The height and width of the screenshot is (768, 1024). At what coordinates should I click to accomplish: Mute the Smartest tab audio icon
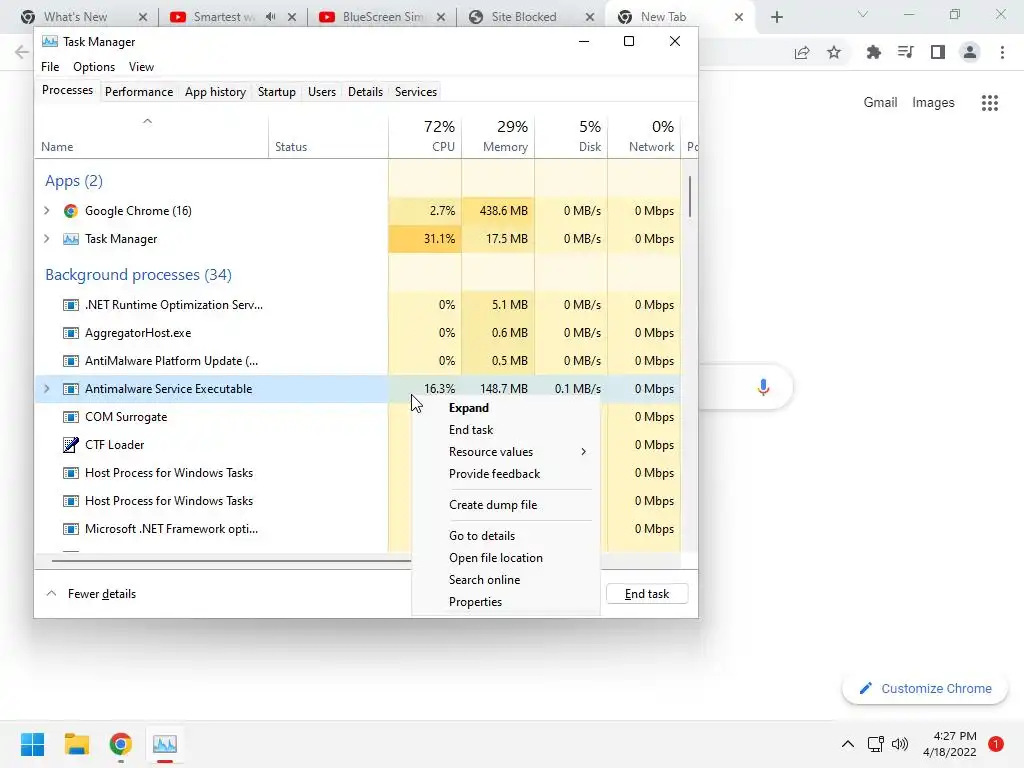[270, 17]
